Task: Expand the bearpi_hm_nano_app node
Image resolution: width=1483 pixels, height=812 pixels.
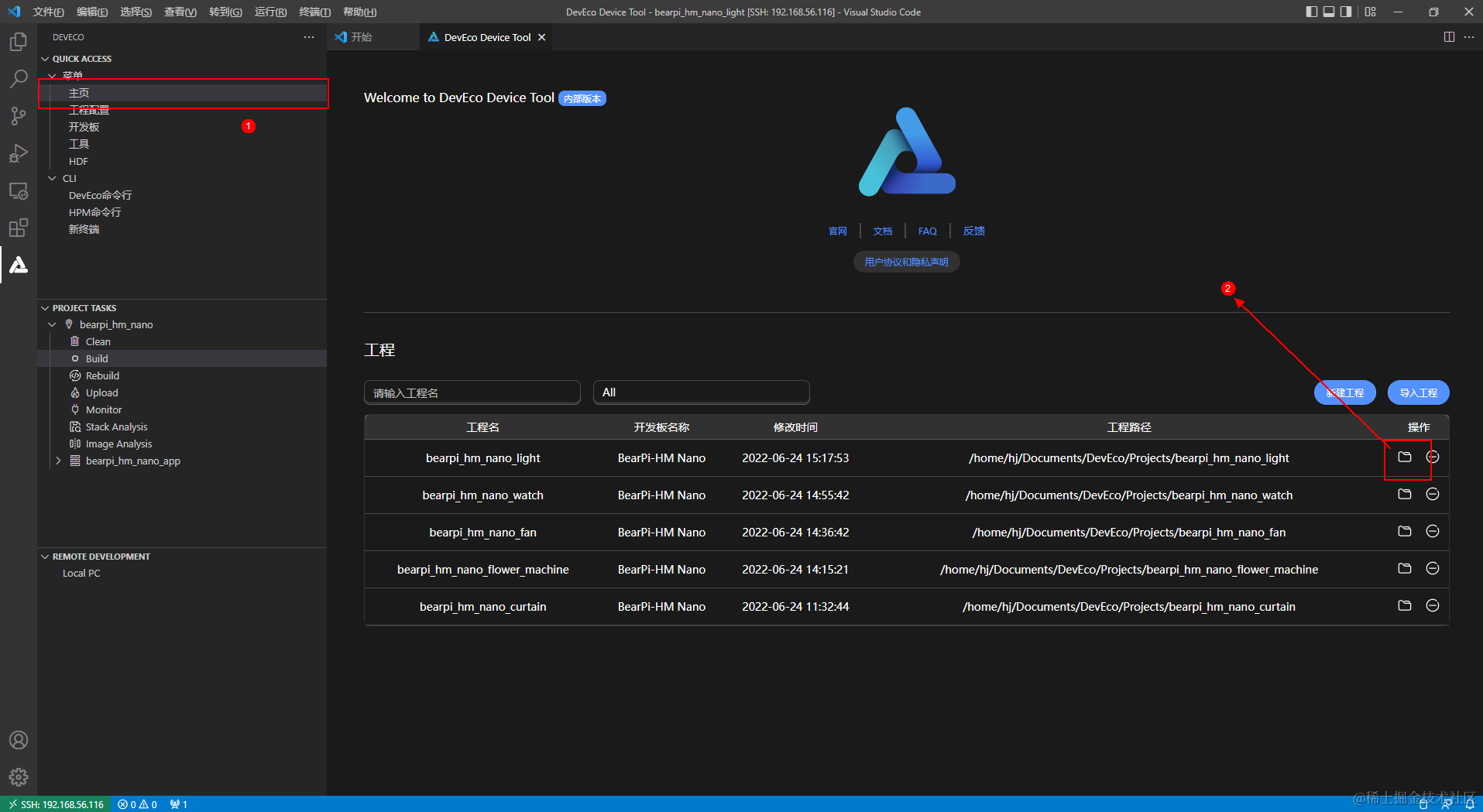Action: tap(58, 461)
